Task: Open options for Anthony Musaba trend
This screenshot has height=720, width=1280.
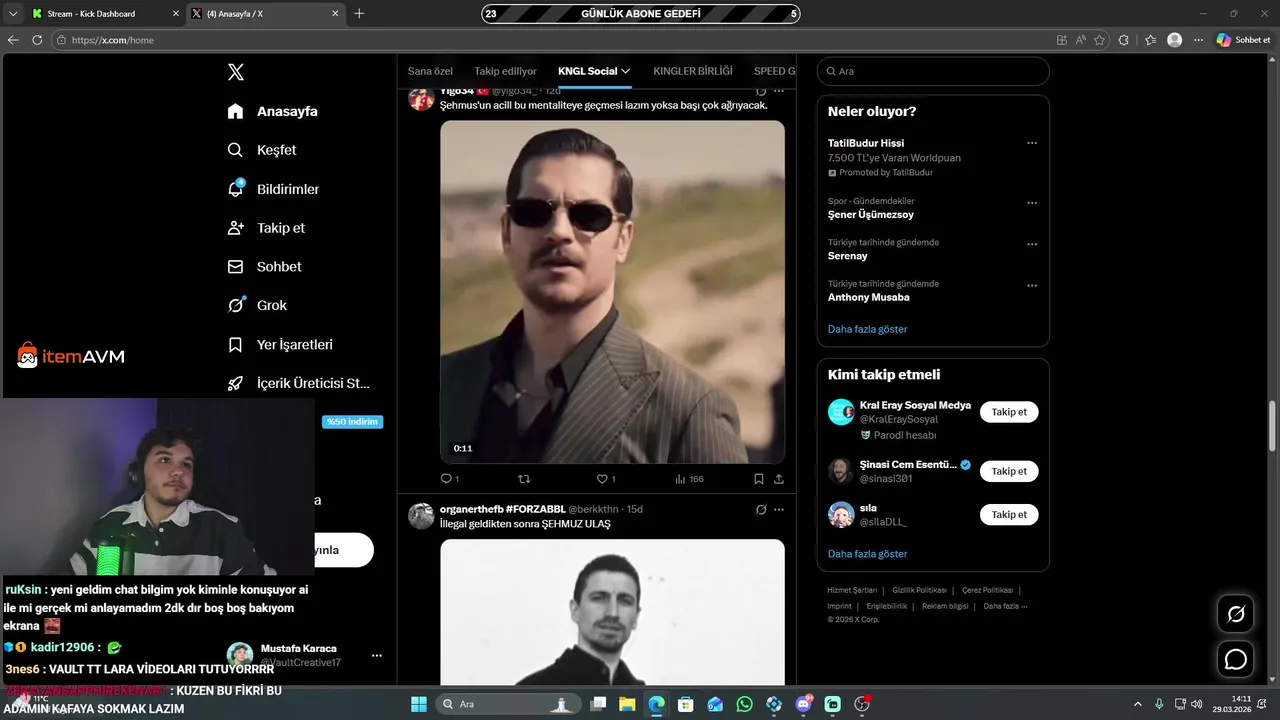Action: [x=1032, y=285]
